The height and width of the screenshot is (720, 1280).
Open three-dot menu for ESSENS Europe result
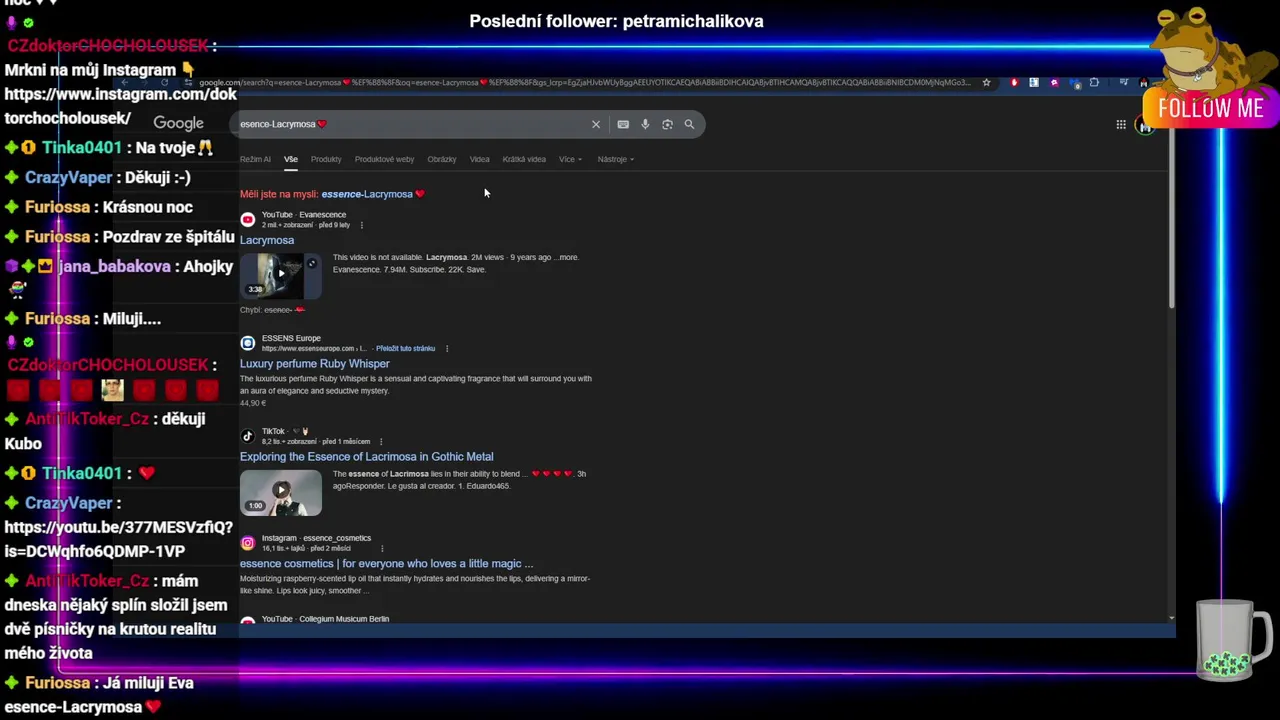click(x=447, y=349)
